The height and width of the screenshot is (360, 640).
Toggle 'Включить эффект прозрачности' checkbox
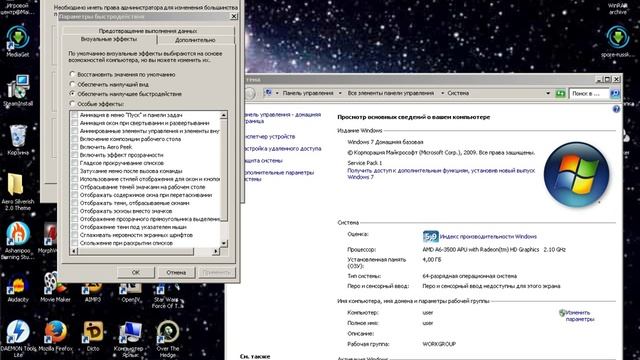[x=74, y=155]
